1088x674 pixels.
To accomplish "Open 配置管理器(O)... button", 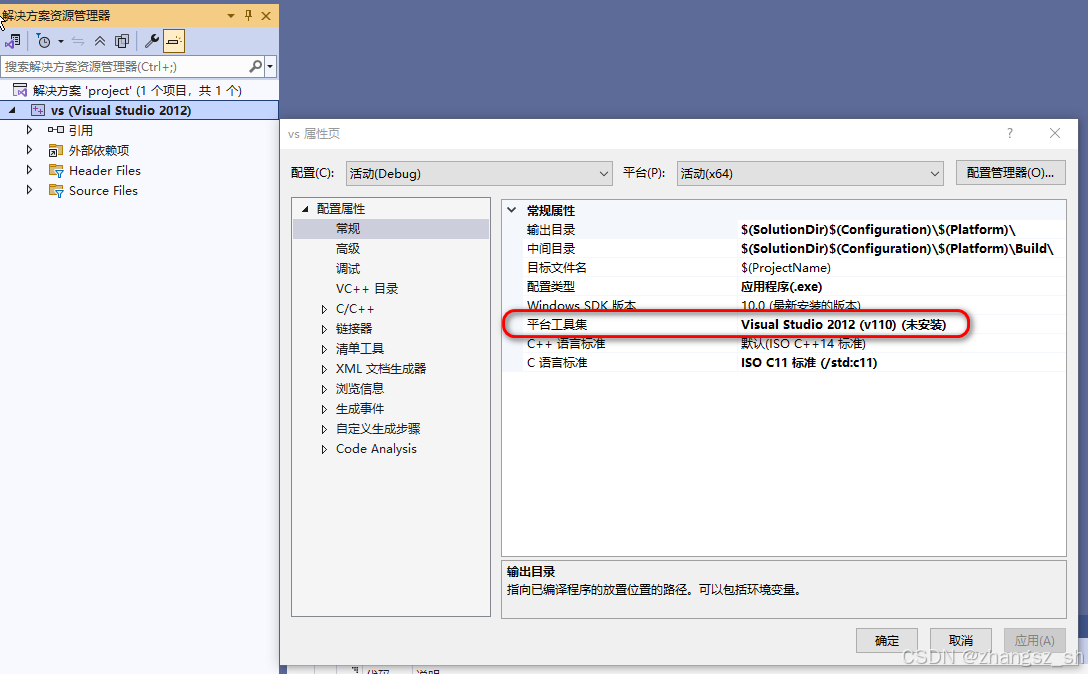I will click(1010, 173).
